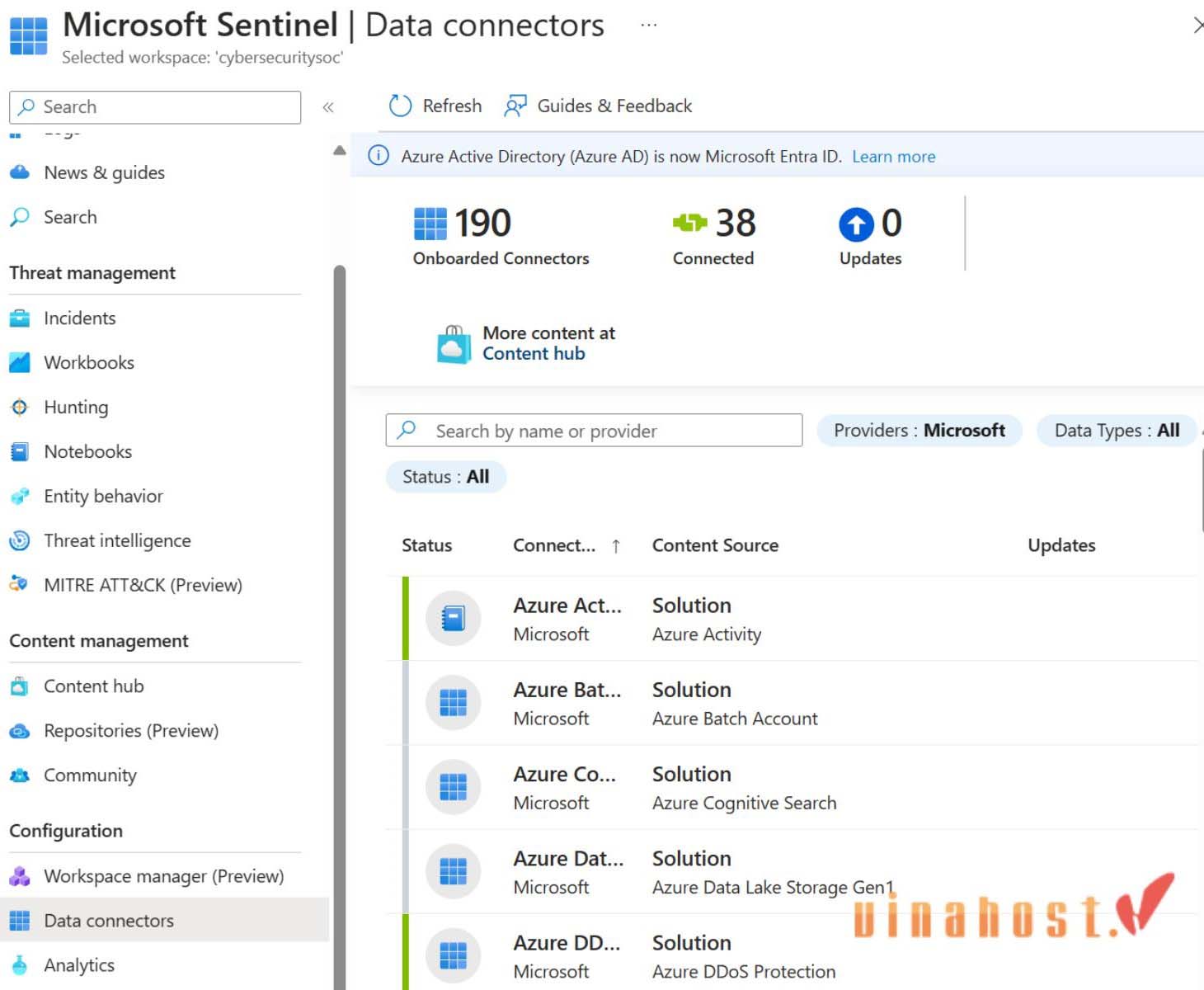Click the Entity behavior icon
Screen dimensions: 1204x990
pyautogui.click(x=20, y=497)
